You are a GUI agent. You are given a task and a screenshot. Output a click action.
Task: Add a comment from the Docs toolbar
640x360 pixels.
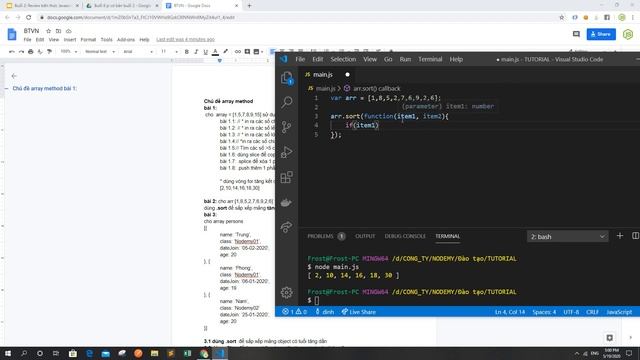click(247, 52)
